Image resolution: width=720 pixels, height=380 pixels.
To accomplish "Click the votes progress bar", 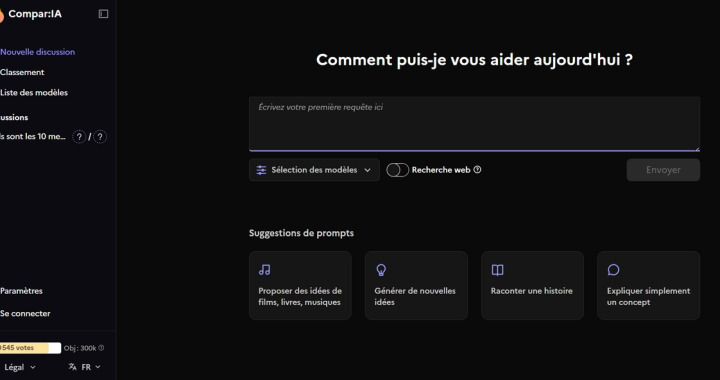I will tap(30, 348).
